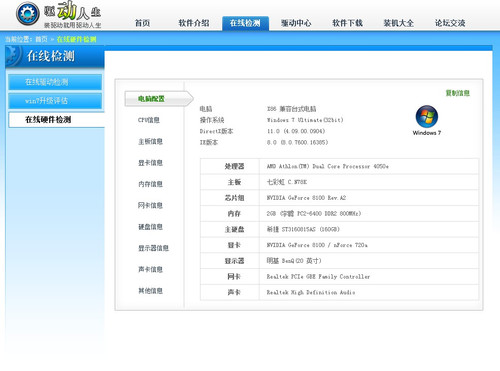
Task: Click the 声卡 row label in table
Action: (x=234, y=292)
